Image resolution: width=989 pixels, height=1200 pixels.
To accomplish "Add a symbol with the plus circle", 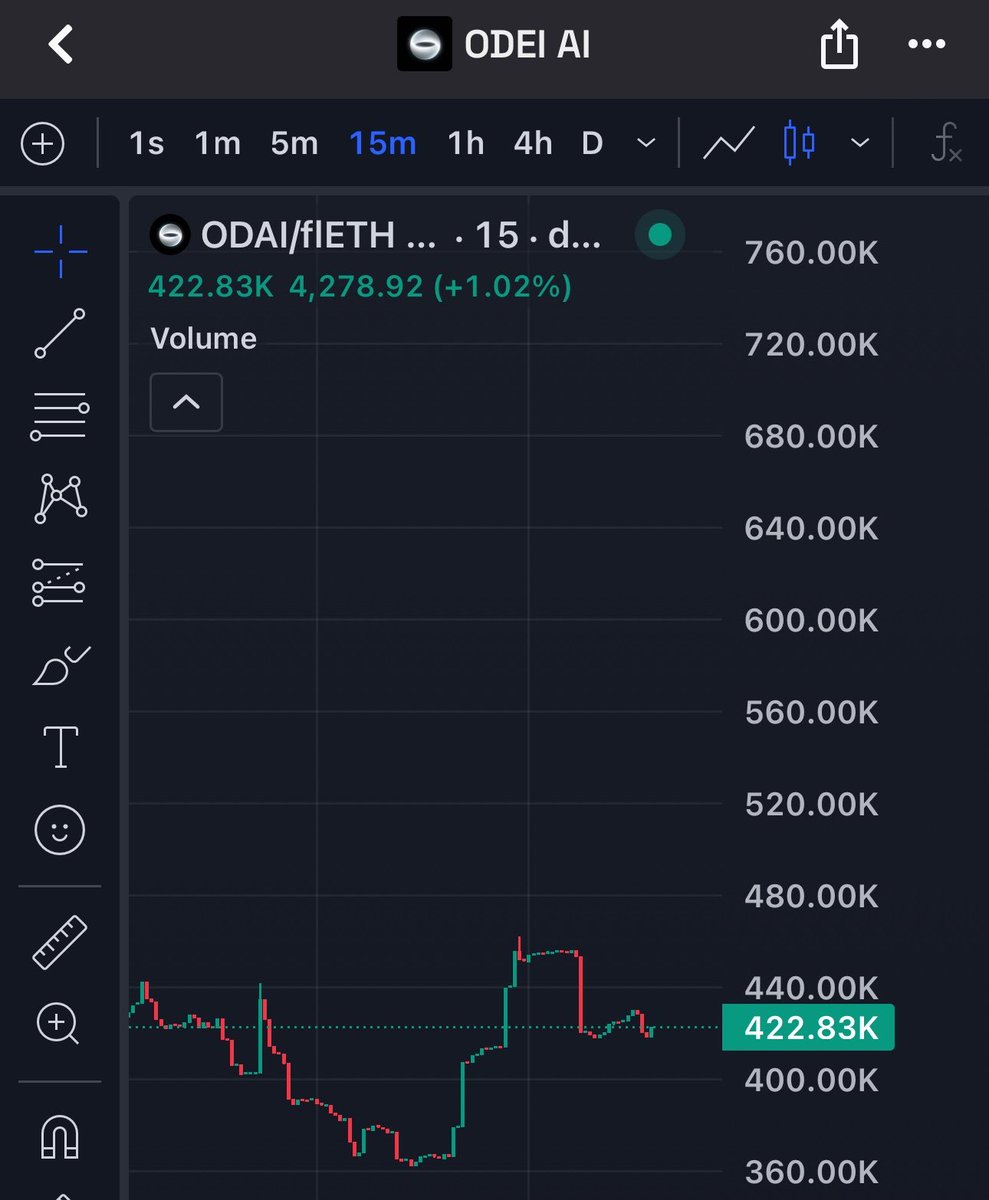I will pyautogui.click(x=43, y=144).
